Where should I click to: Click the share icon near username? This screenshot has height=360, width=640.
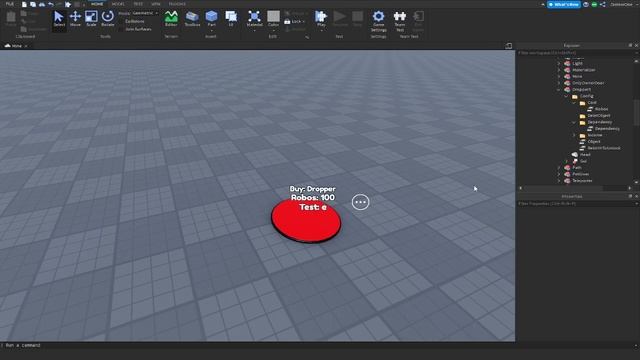602,4
